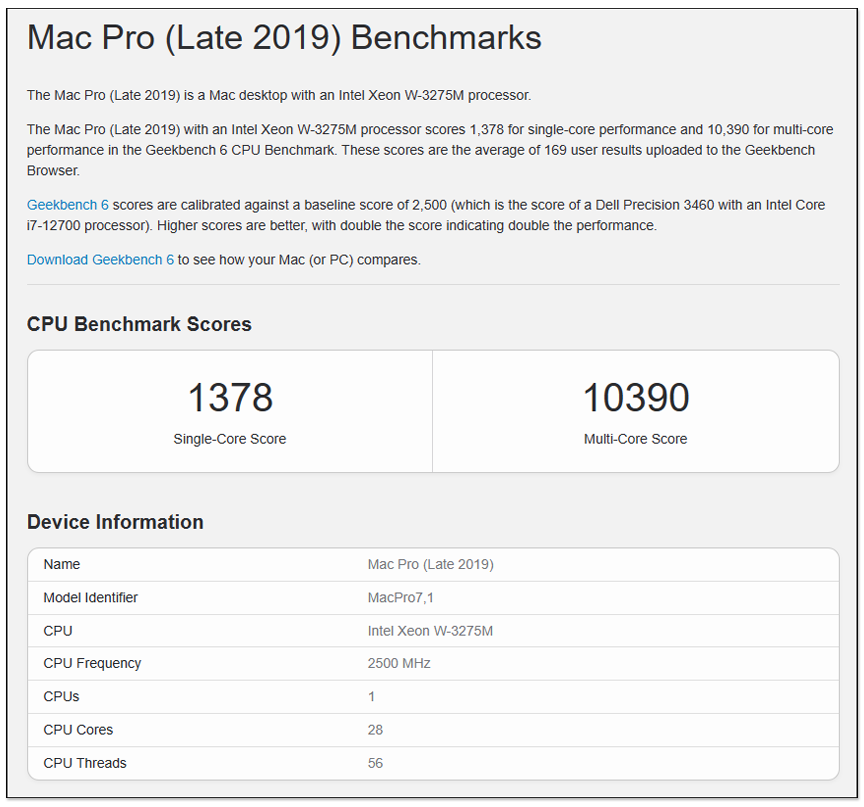This screenshot has height=807, width=864.
Task: Click the Mac Pro (Late 2019) name value
Action: click(430, 564)
